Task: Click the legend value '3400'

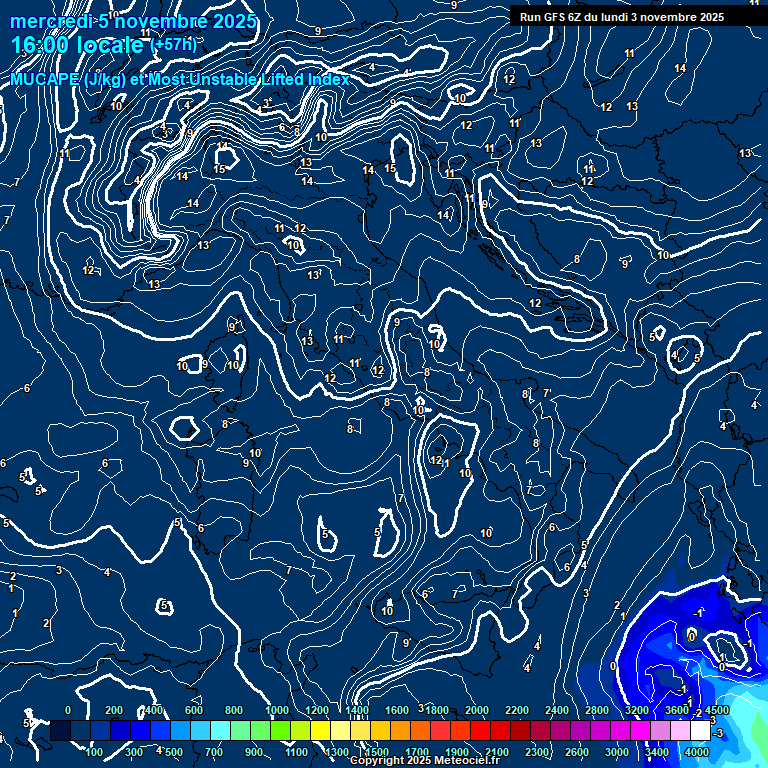Action: [x=657, y=752]
